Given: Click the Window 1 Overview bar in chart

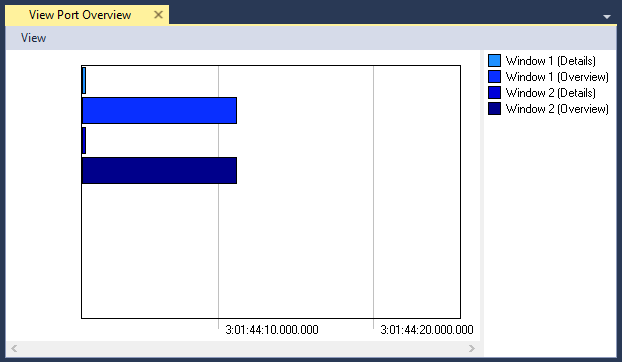Looking at the screenshot, I should point(159,111).
